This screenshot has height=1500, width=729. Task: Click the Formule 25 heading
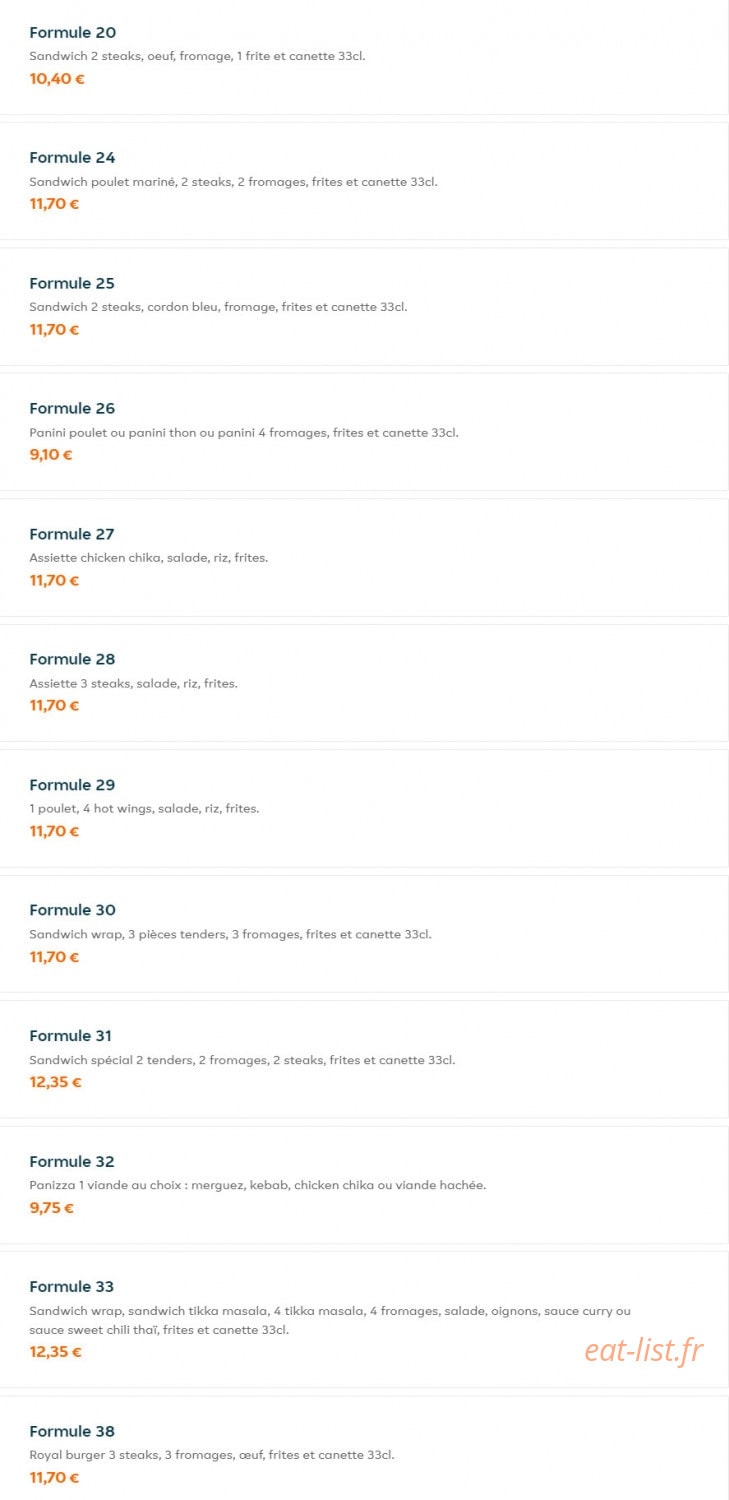(x=72, y=283)
